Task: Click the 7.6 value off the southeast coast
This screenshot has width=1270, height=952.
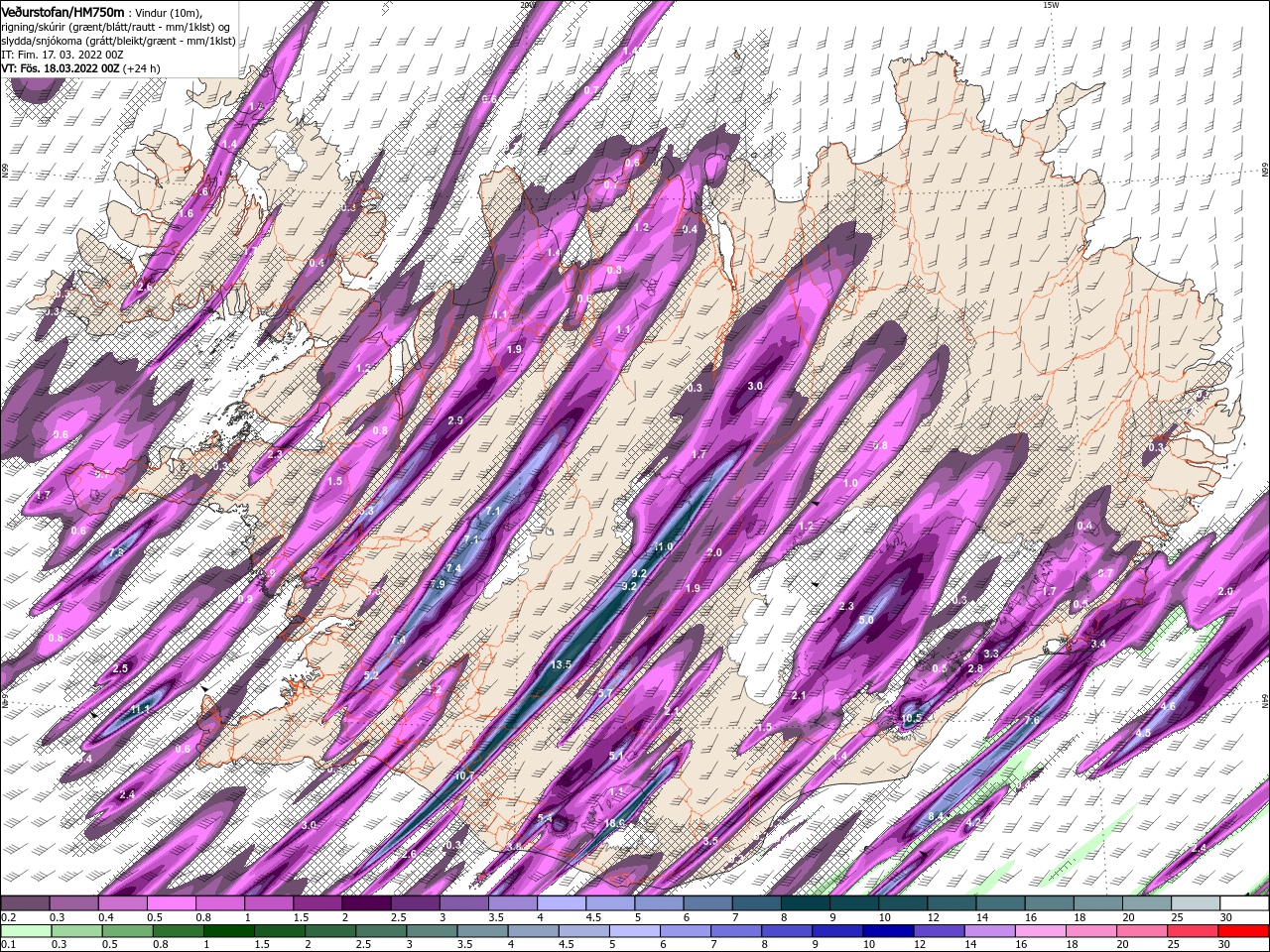Action: 1032,721
